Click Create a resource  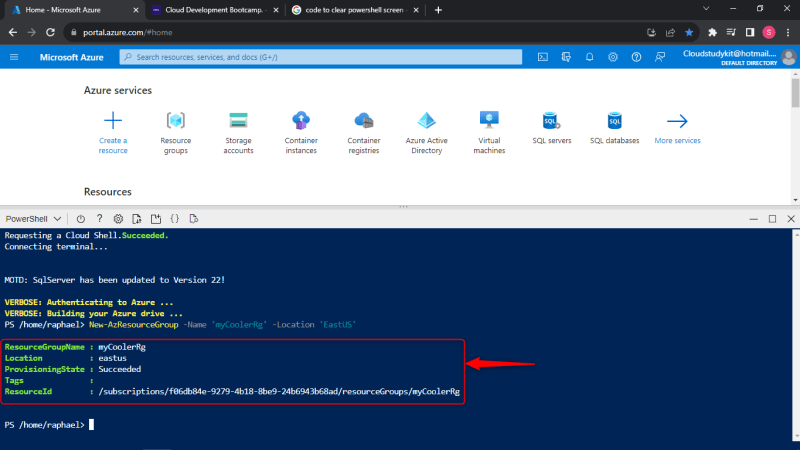click(x=113, y=133)
